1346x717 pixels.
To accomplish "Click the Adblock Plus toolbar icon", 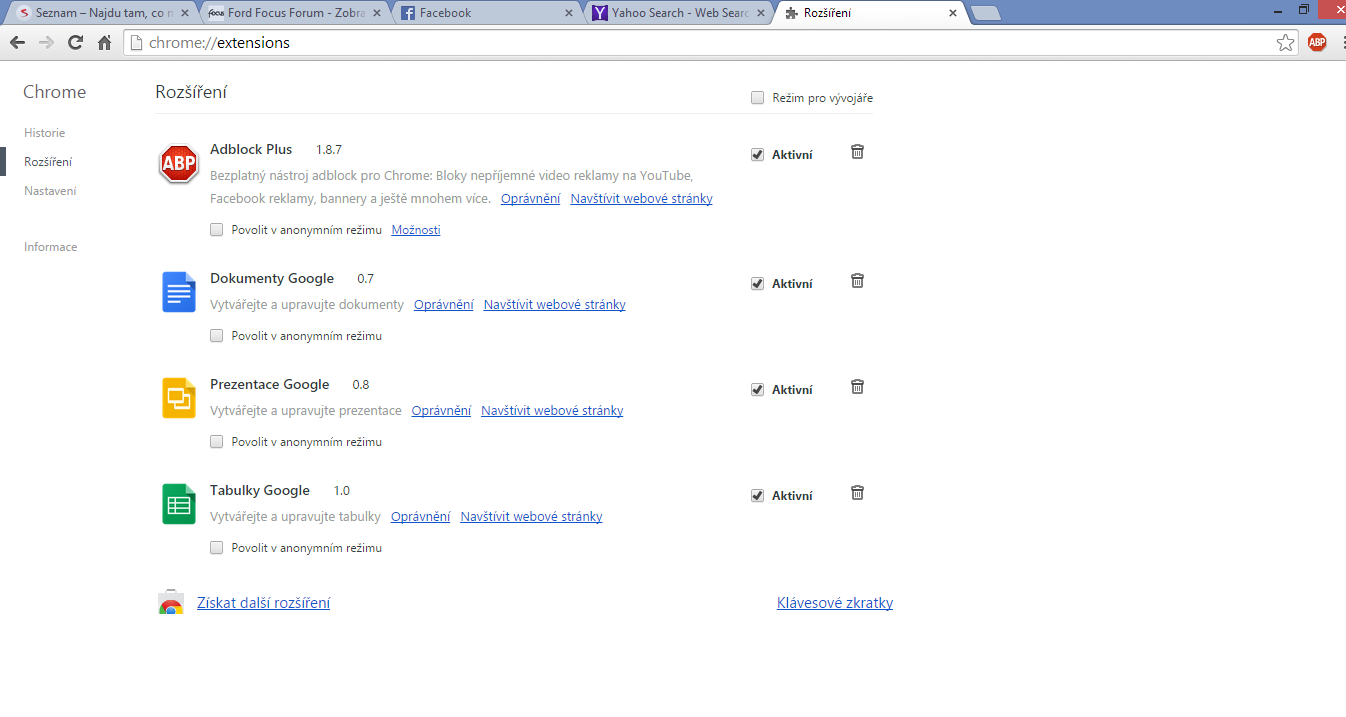I will click(x=1317, y=42).
